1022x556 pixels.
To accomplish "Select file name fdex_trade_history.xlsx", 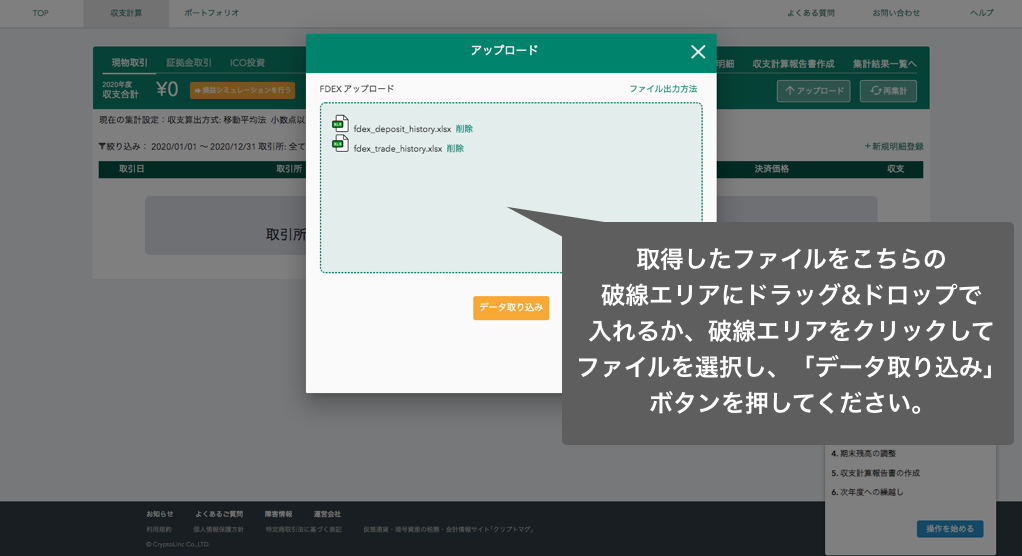I will pos(398,149).
